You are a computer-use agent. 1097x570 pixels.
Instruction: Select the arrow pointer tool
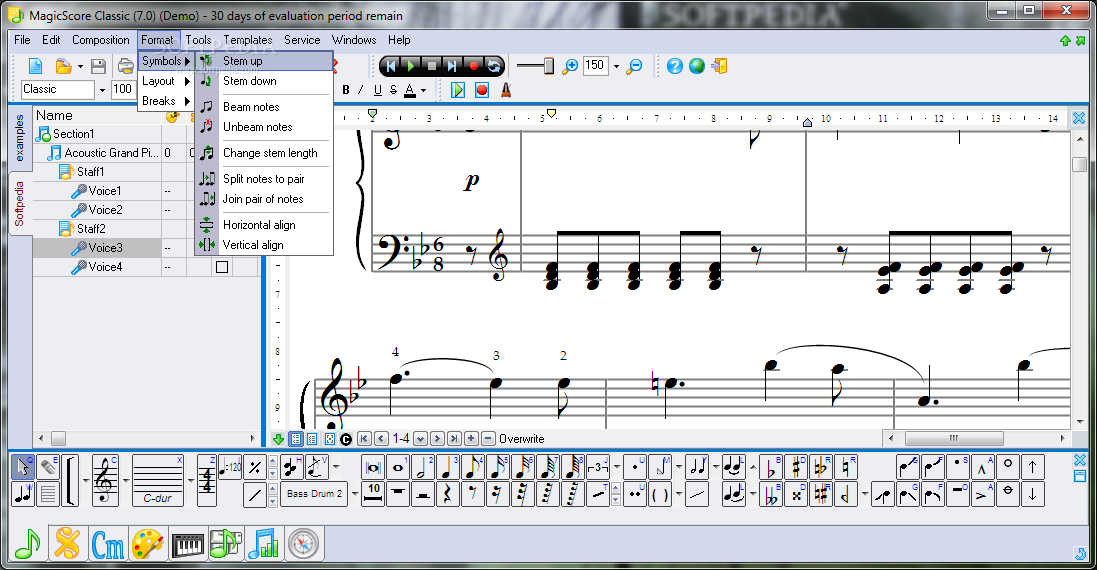click(22, 466)
